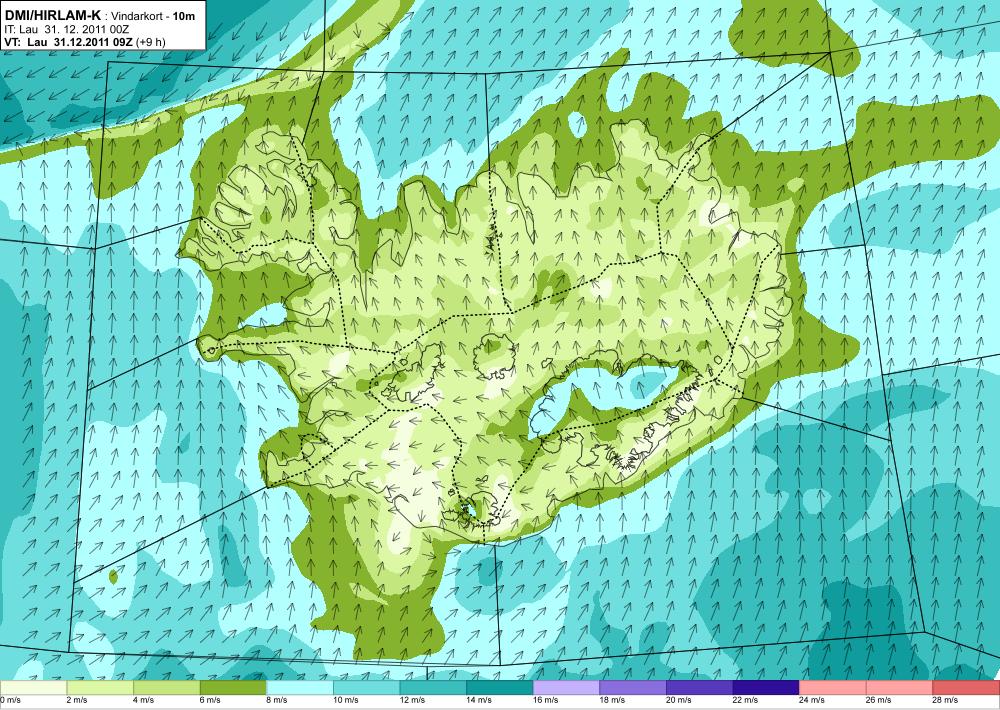
Task: Click the '18 m/s' legend label
Action: (x=612, y=700)
